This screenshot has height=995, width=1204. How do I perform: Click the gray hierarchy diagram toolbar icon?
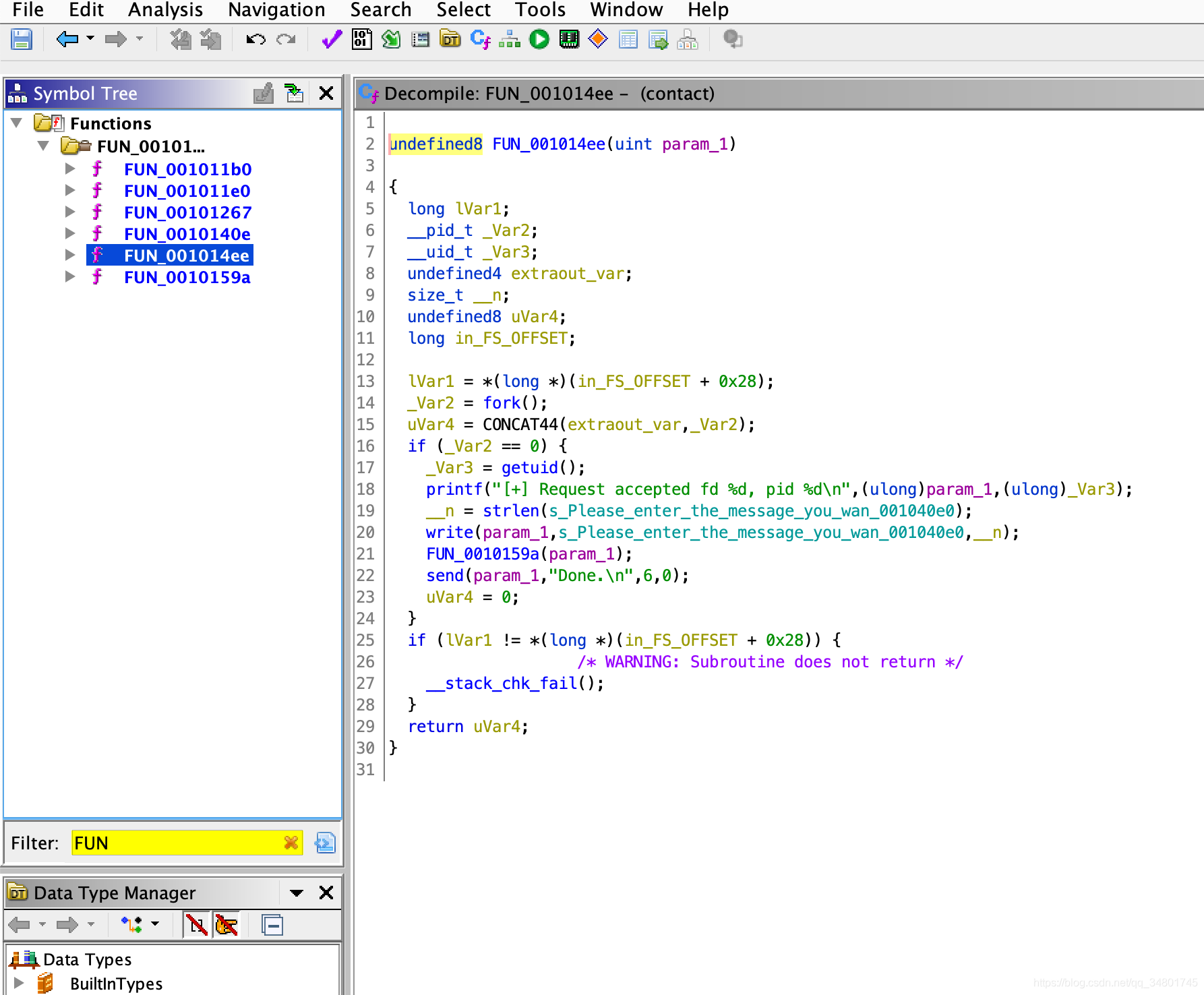[x=688, y=39]
